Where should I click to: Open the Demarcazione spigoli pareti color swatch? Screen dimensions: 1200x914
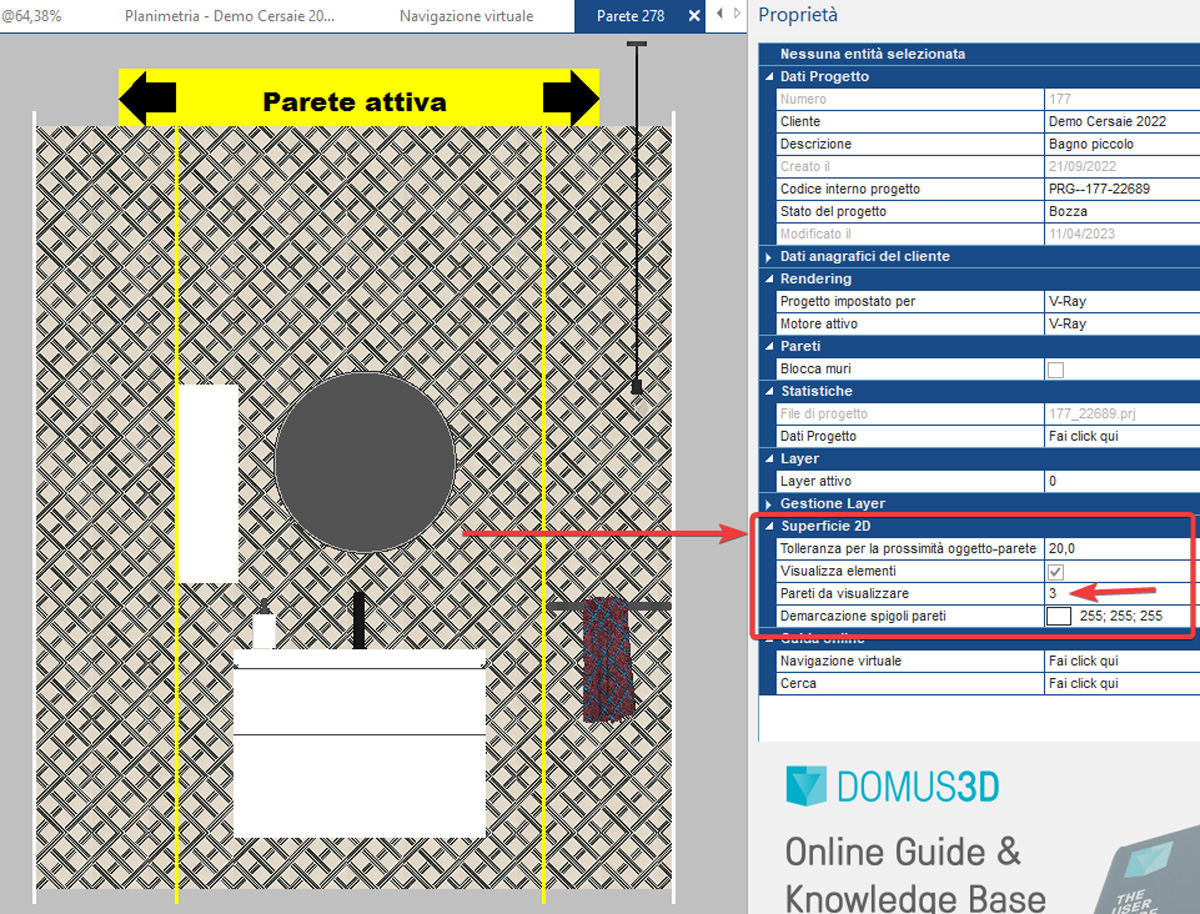pos(1059,616)
